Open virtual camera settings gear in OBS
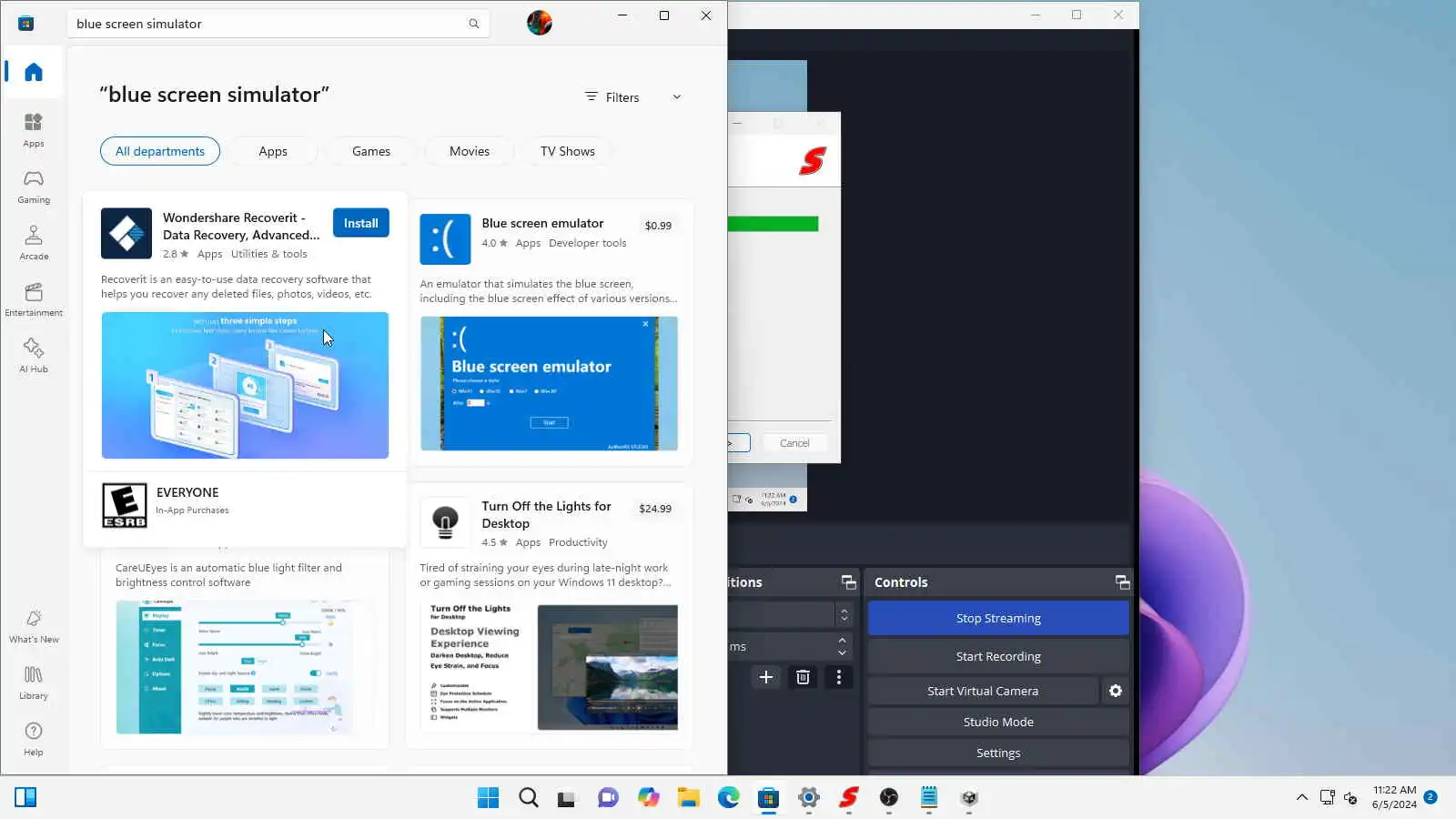The height and width of the screenshot is (819, 1456). [x=1116, y=691]
